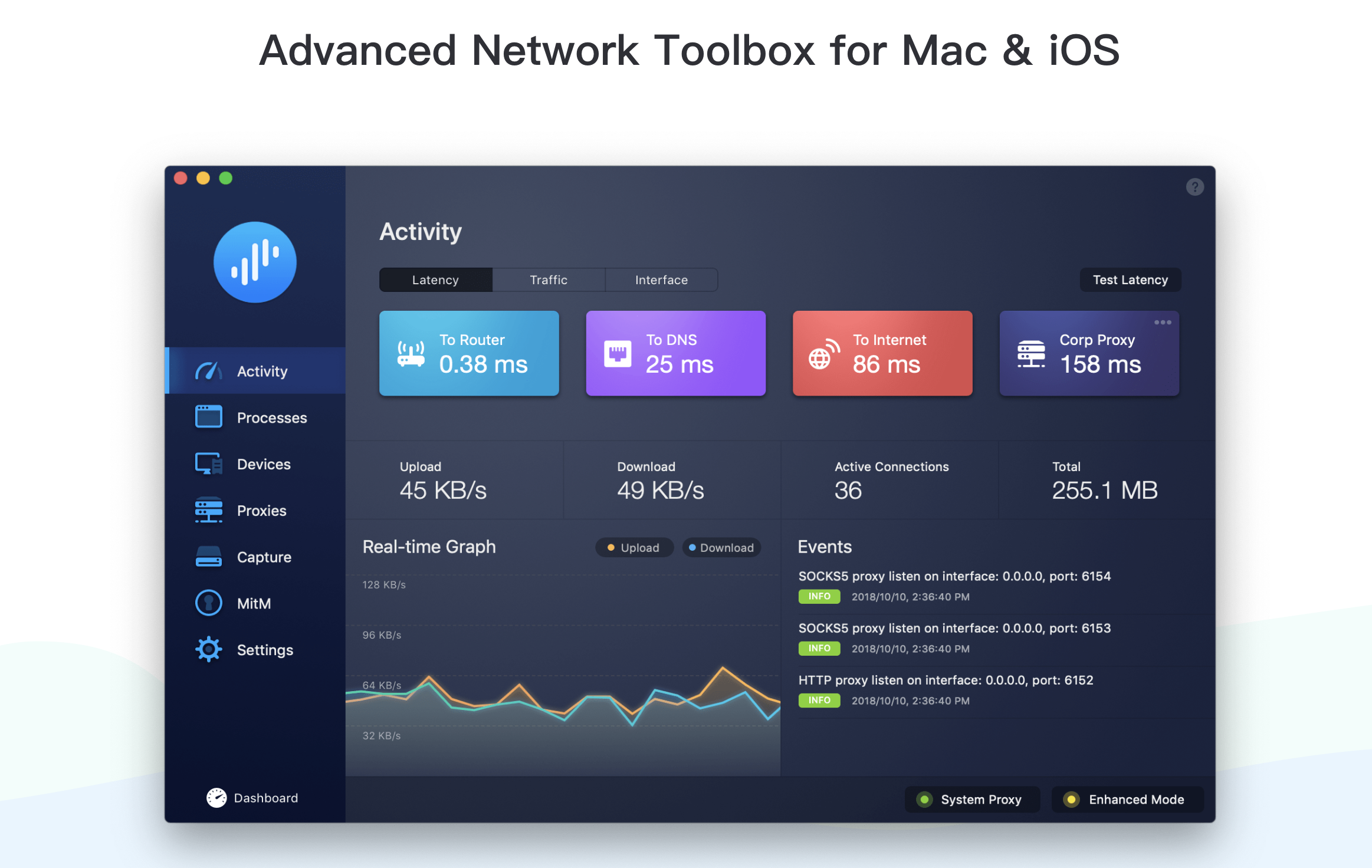Viewport: 1372px width, 868px height.
Task: Click the Dashboard gauge icon
Action: coord(216,798)
